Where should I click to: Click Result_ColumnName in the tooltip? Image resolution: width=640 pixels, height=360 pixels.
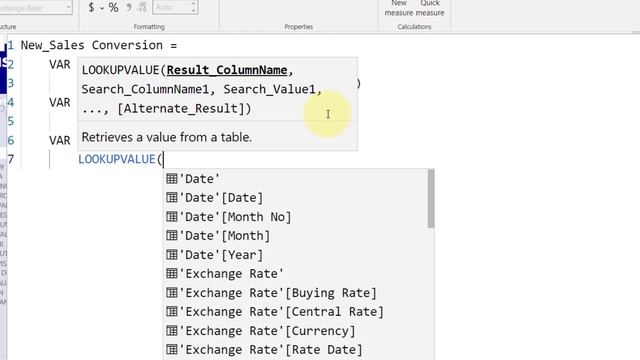click(227, 70)
